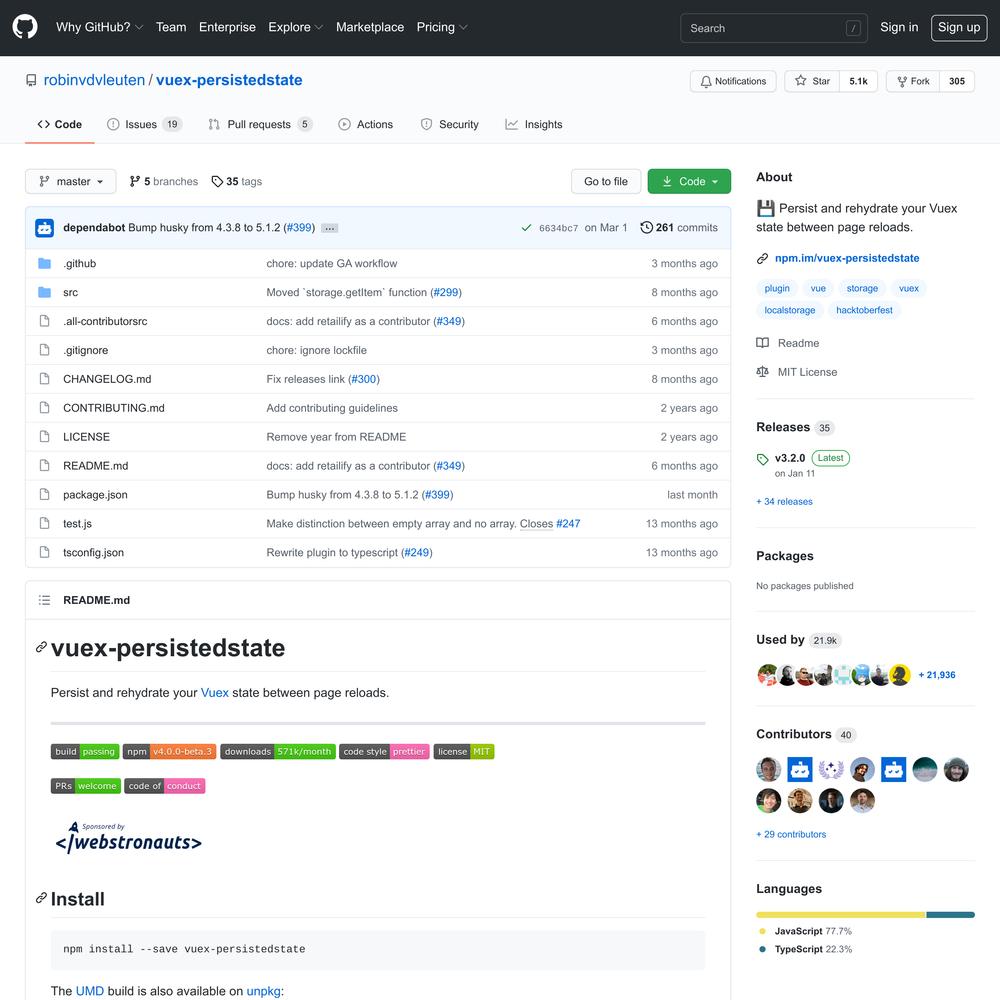Click the first contributor avatar
The height and width of the screenshot is (1000, 1000).
click(768, 769)
